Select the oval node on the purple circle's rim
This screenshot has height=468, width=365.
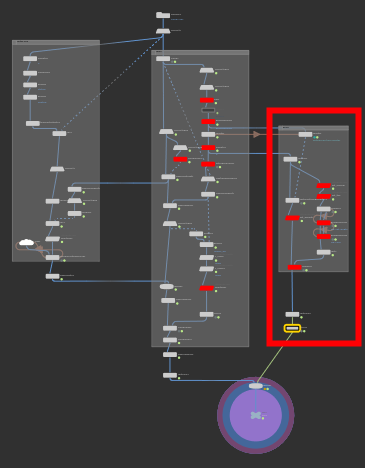(256, 386)
